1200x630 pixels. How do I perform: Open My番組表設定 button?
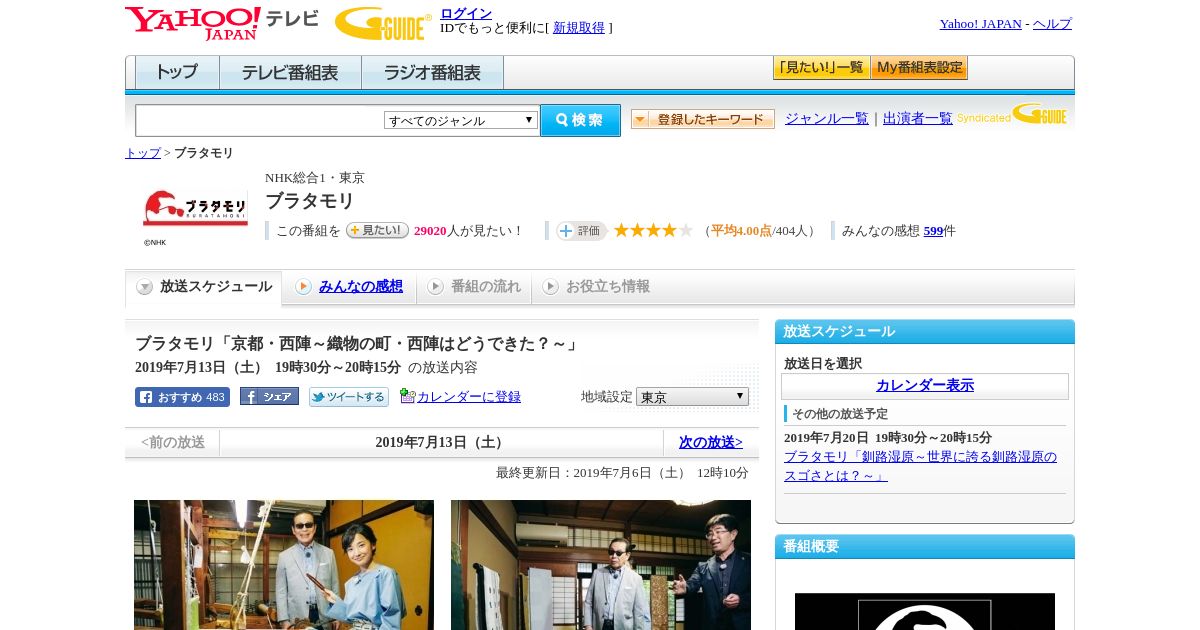(919, 68)
